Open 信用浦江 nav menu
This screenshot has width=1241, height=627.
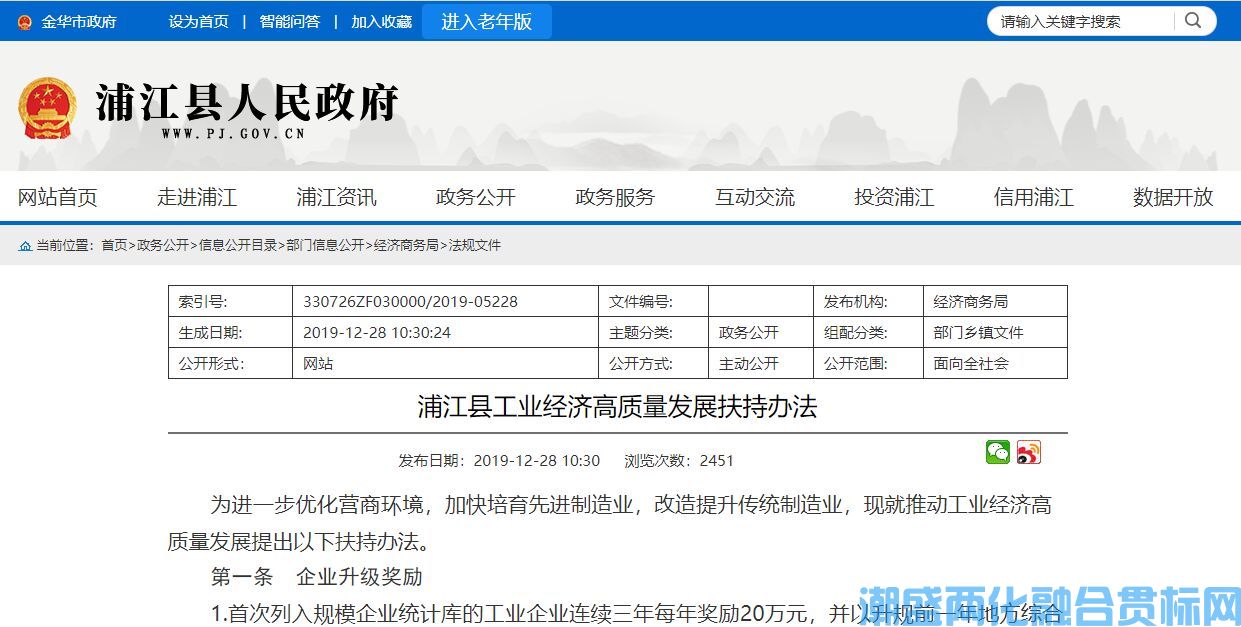1034,197
